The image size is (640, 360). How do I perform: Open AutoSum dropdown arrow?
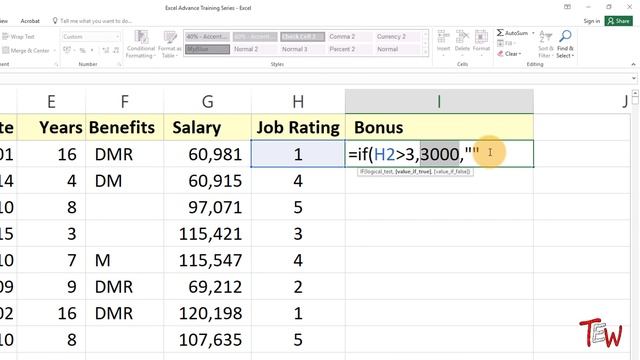click(533, 33)
